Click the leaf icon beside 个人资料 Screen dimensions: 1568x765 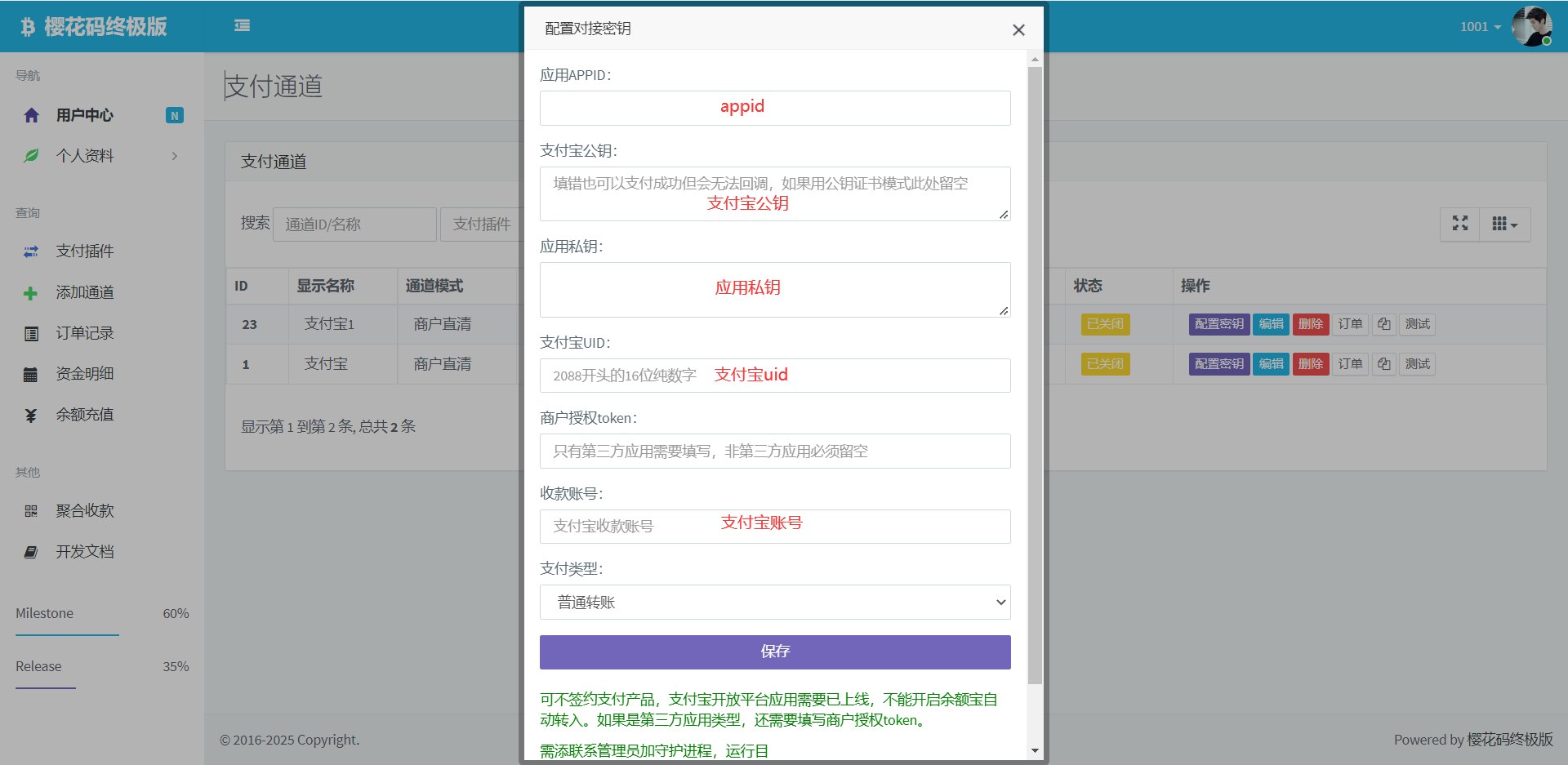click(31, 156)
